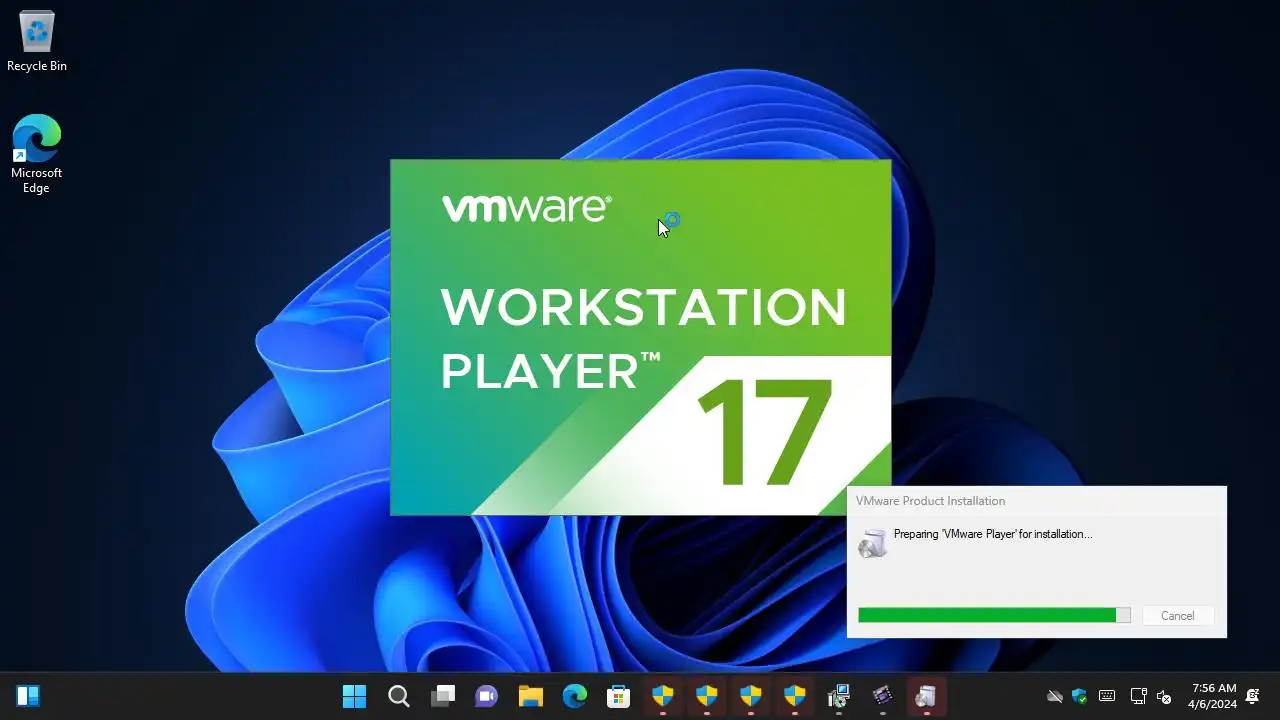The height and width of the screenshot is (720, 1280).
Task: Launch Microsoft Edge from the taskbar
Action: [x=574, y=696]
